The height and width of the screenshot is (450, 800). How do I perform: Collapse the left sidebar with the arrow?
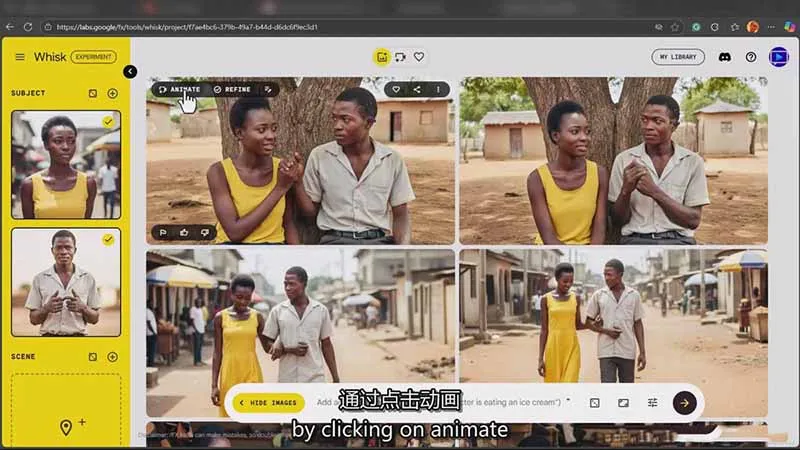(130, 72)
